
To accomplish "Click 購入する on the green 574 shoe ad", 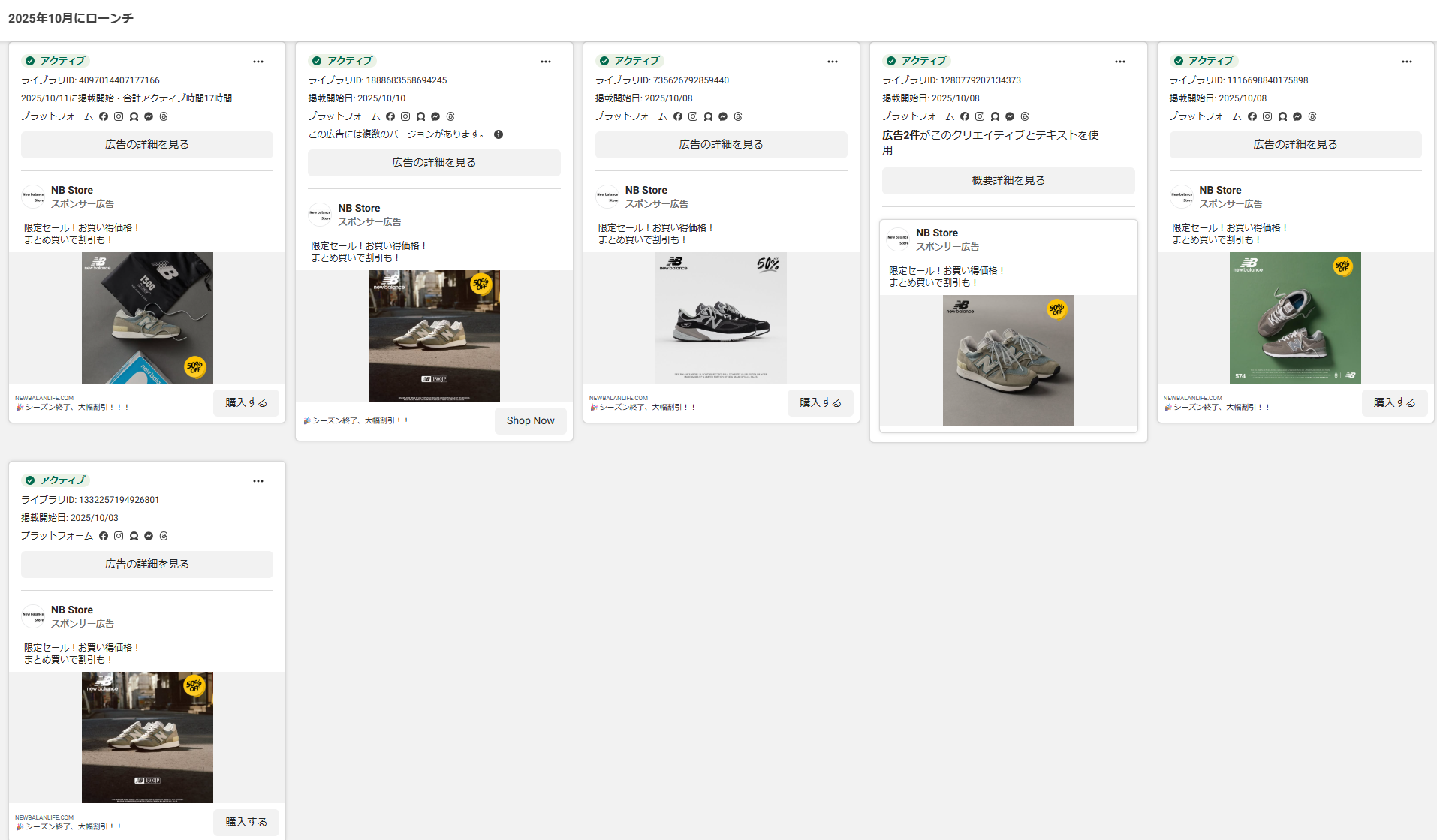I will coord(1394,402).
